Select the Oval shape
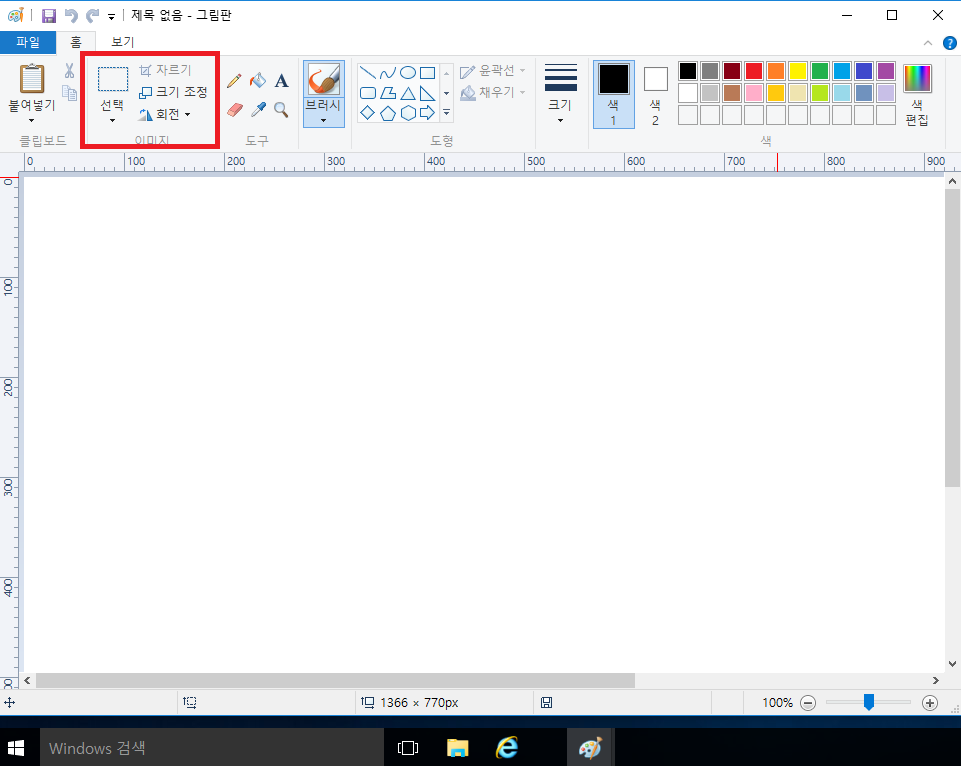 [408, 73]
